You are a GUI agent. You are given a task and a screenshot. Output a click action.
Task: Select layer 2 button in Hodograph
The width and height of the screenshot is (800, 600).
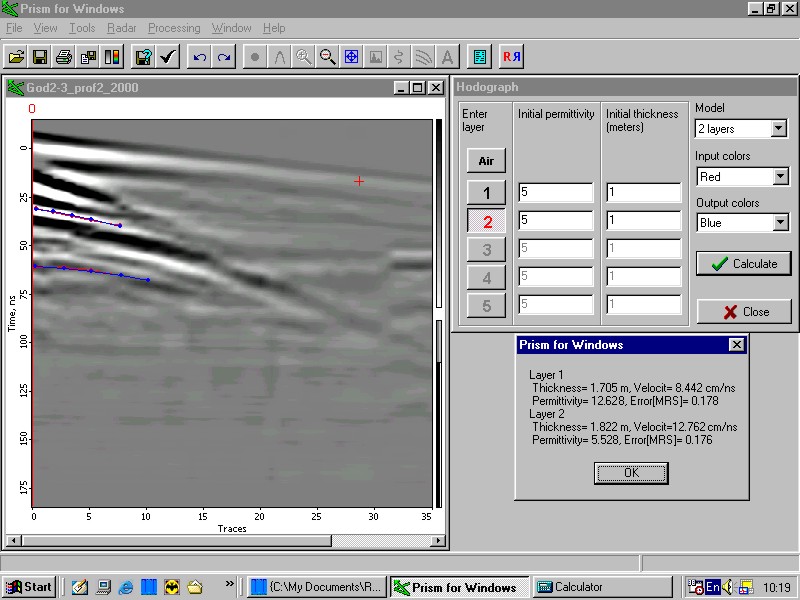pos(486,221)
